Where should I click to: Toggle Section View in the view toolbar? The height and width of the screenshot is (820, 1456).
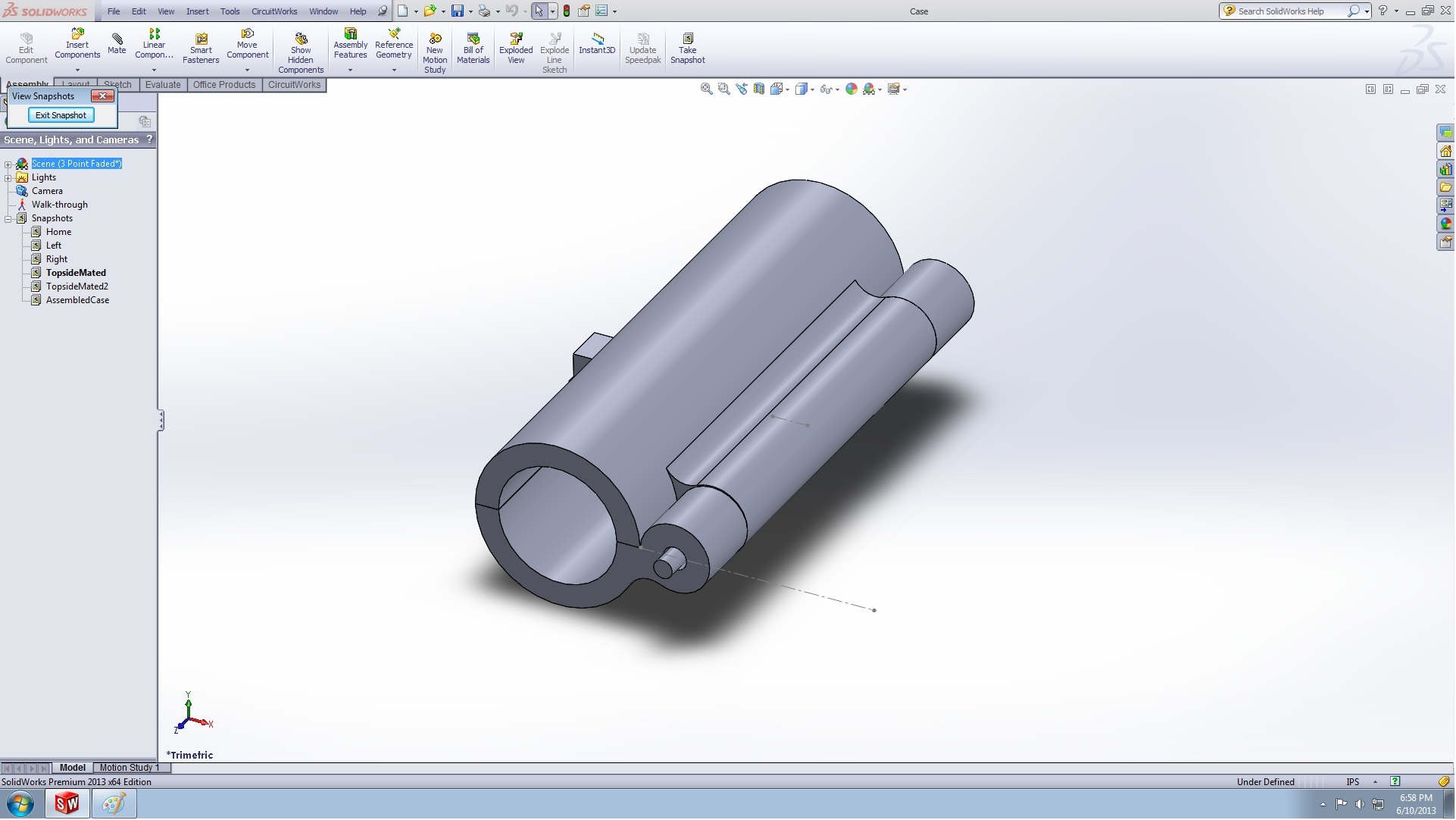pos(758,89)
